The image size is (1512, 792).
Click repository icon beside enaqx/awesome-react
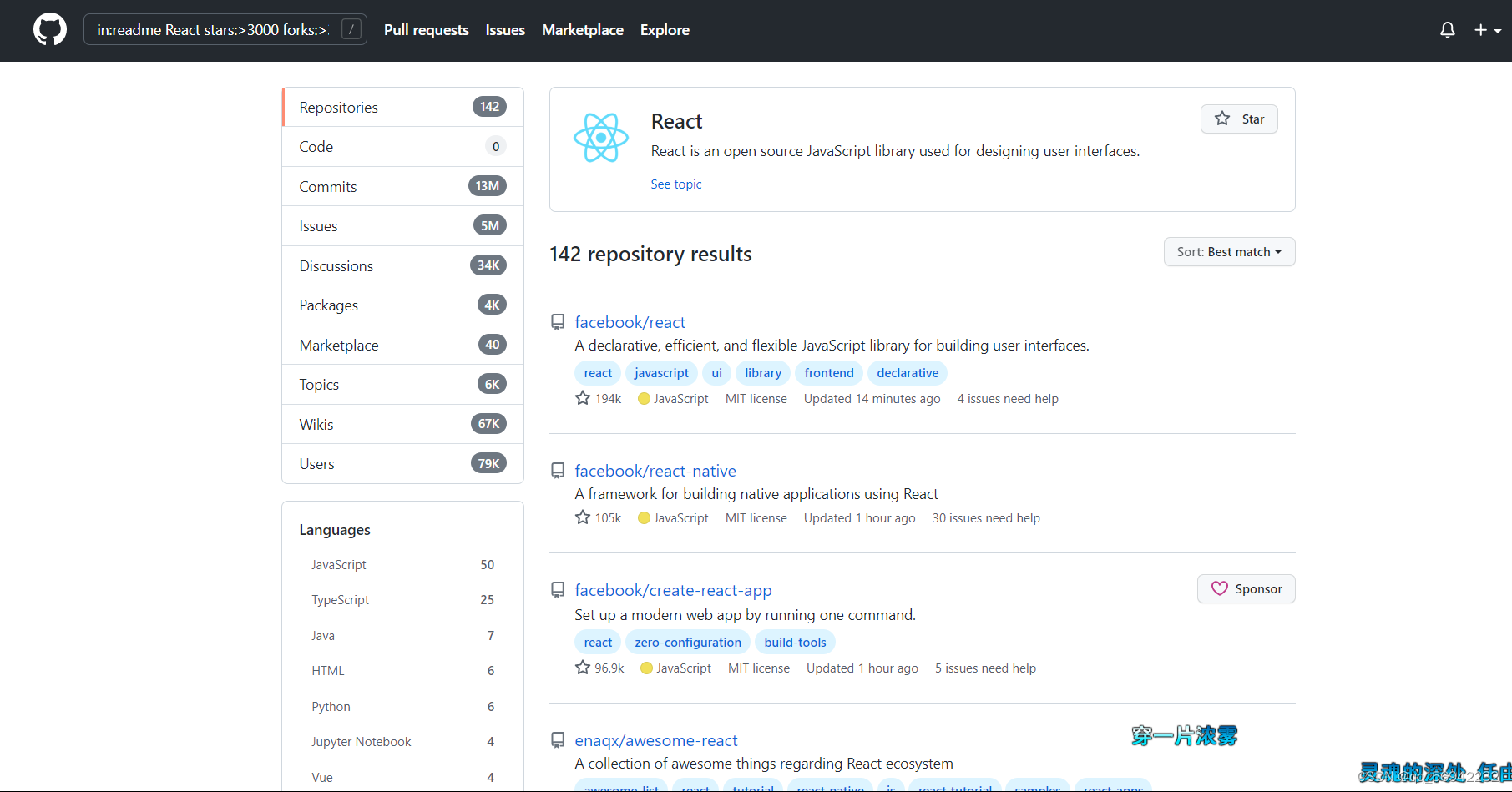coord(558,740)
